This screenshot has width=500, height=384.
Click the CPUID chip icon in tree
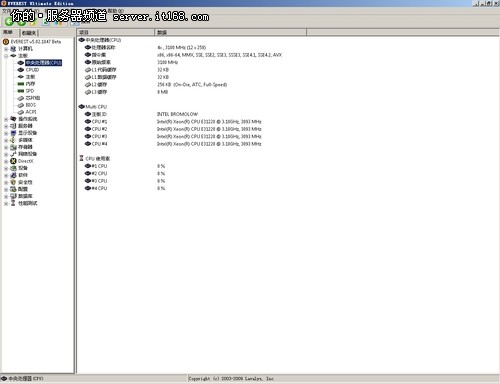click(x=21, y=70)
